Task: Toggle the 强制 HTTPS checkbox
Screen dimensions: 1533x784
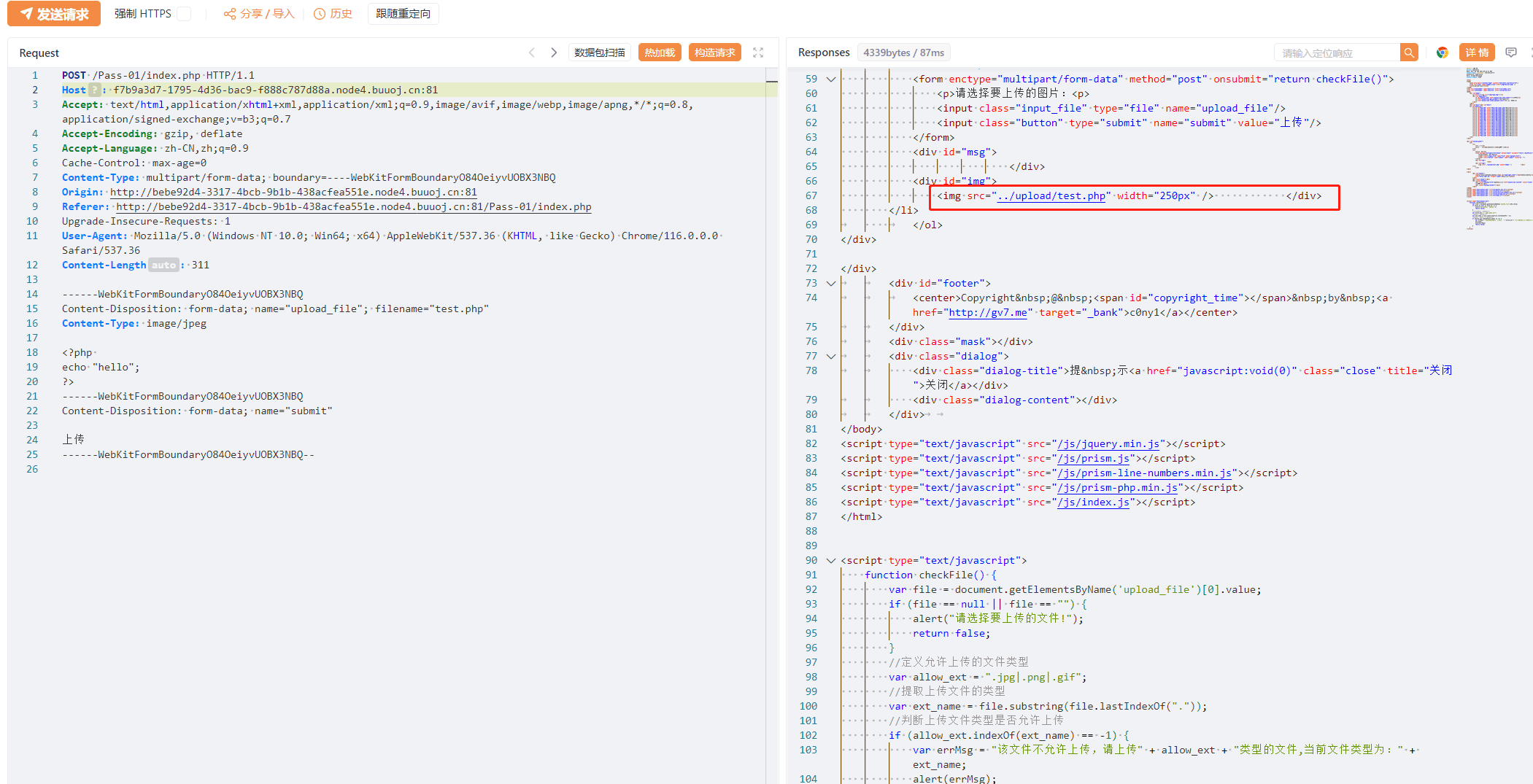Action: pos(185,14)
